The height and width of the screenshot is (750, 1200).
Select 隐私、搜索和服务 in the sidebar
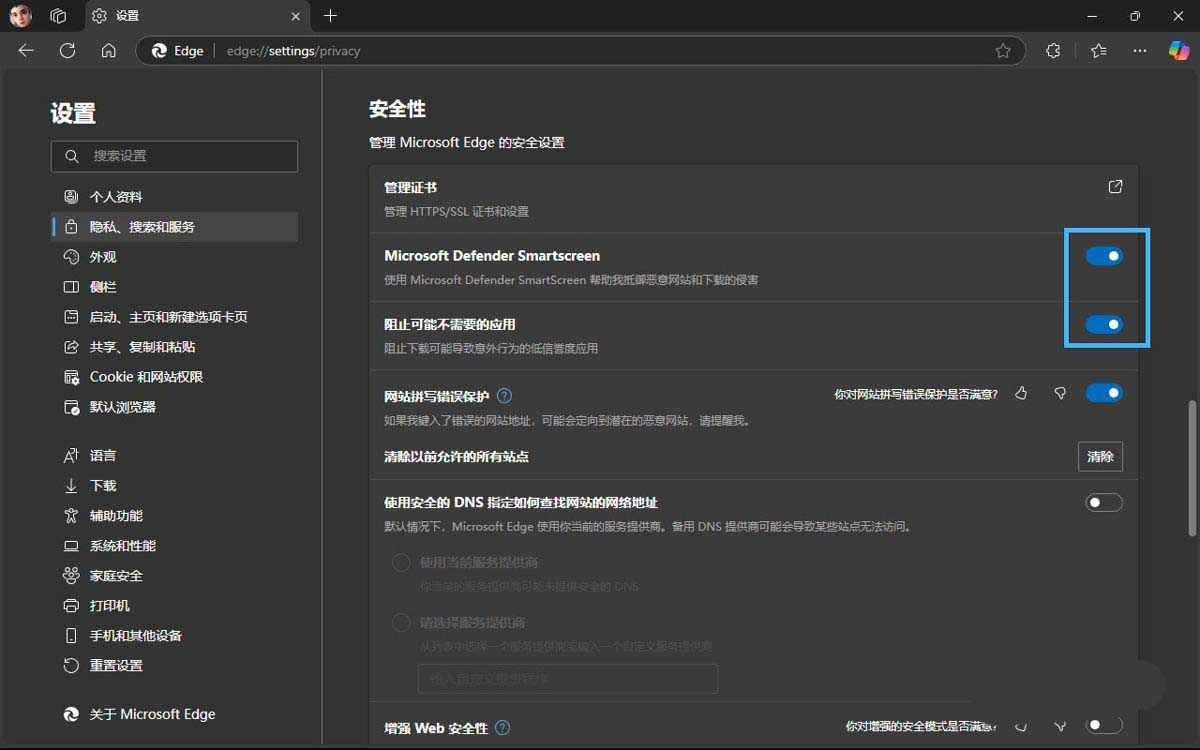click(174, 227)
